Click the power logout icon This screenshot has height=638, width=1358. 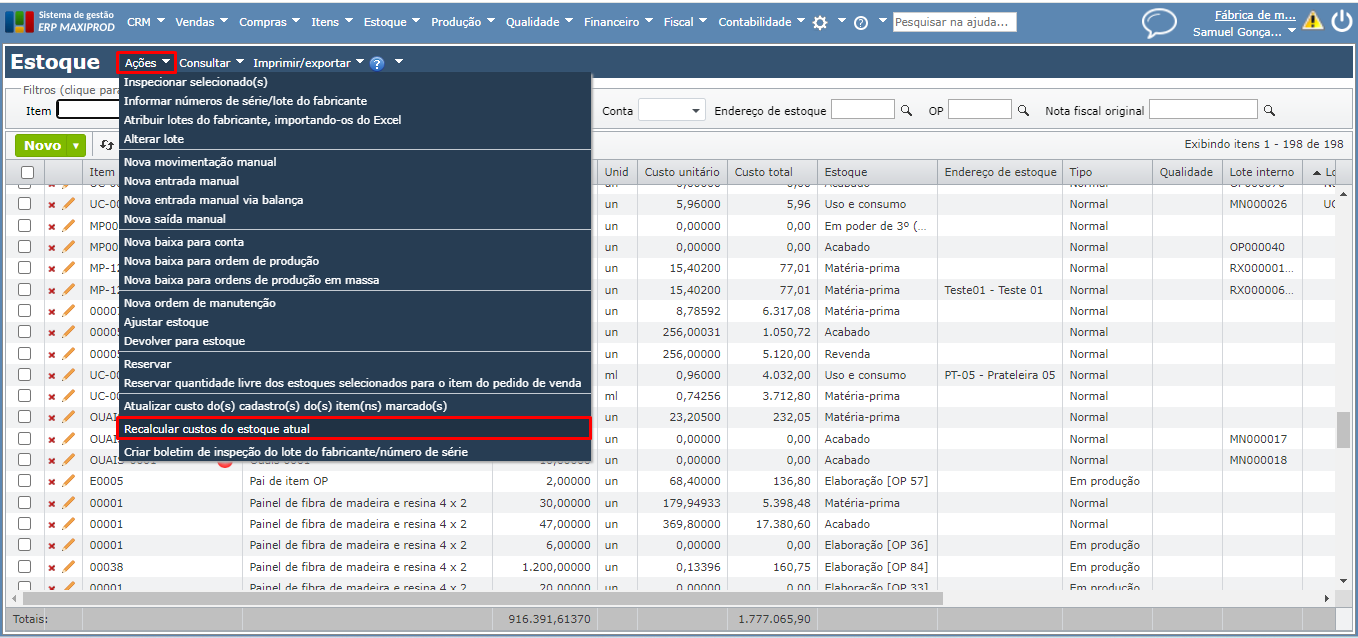pos(1341,21)
